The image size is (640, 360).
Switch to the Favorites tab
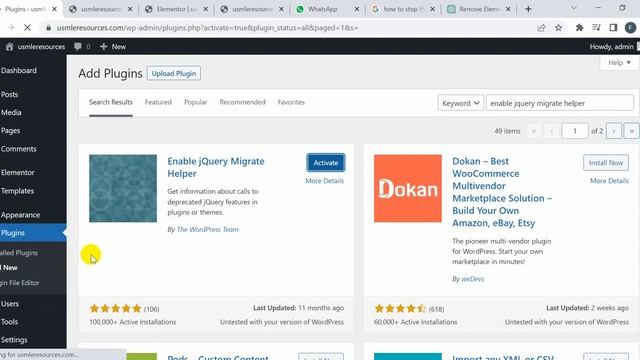(x=291, y=102)
